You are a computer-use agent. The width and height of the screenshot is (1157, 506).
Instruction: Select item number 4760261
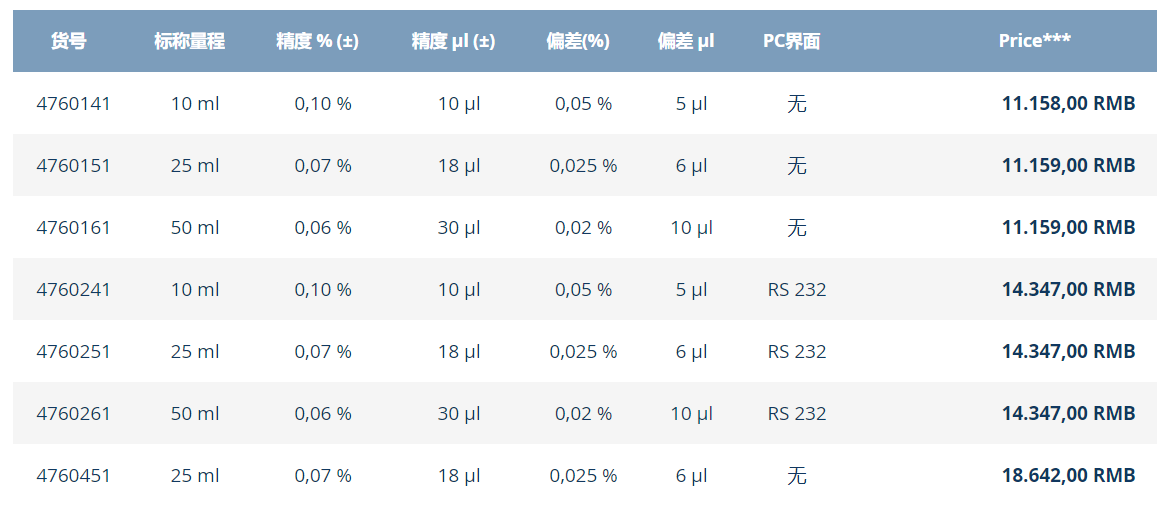click(x=73, y=414)
